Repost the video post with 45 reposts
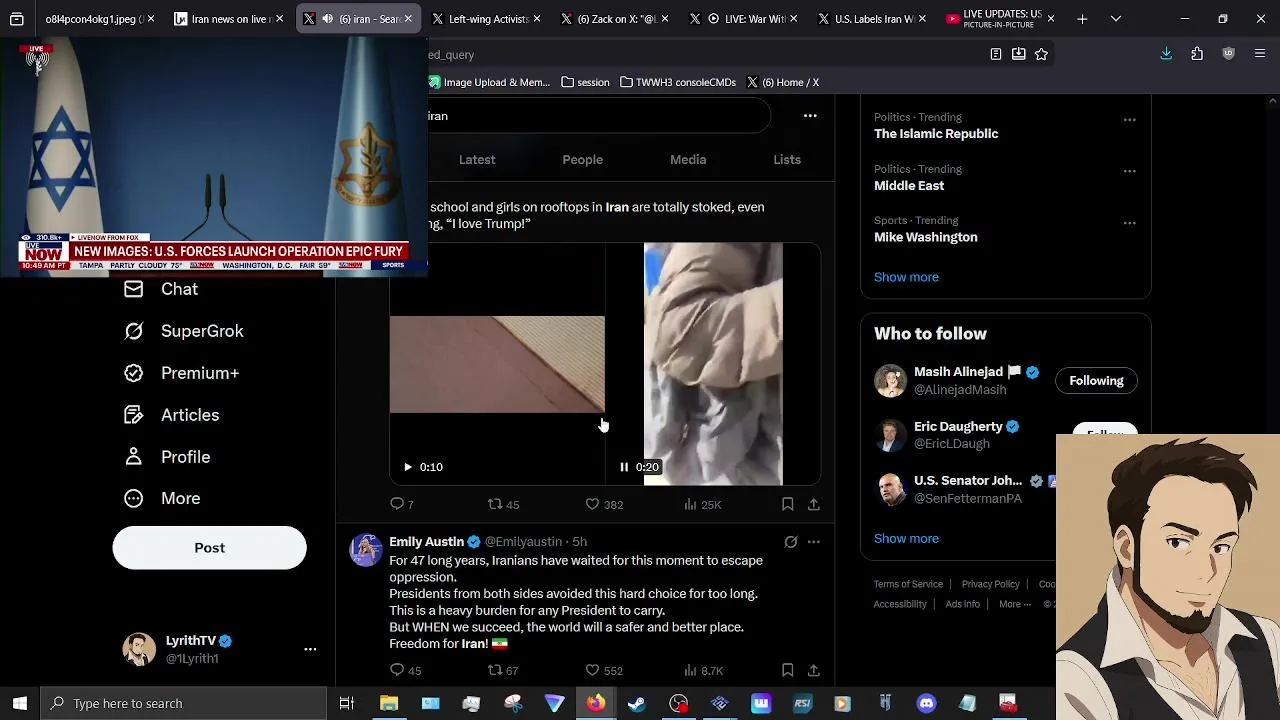Image resolution: width=1280 pixels, height=720 pixels. (x=503, y=505)
